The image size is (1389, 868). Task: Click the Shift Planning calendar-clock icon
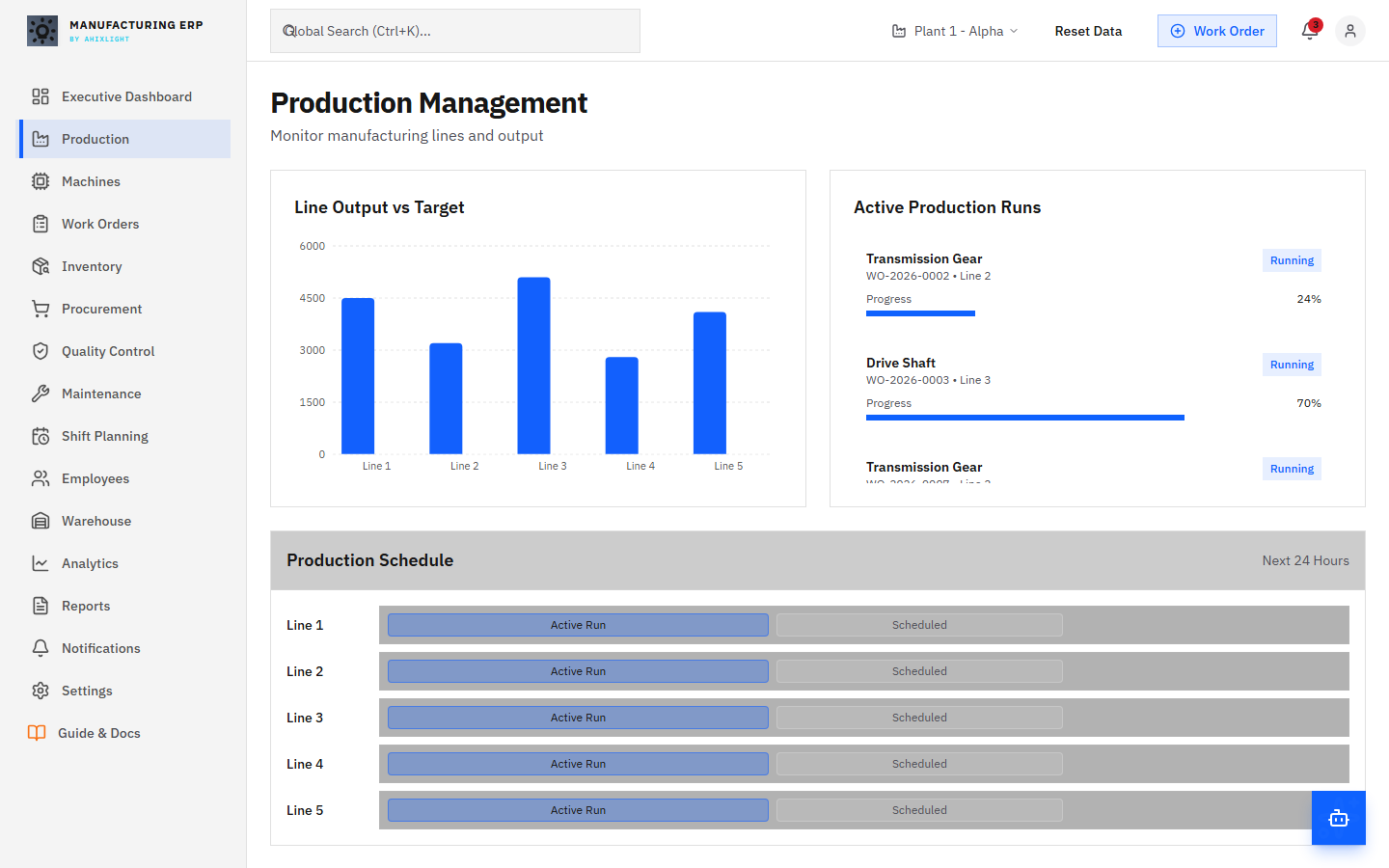click(x=41, y=436)
